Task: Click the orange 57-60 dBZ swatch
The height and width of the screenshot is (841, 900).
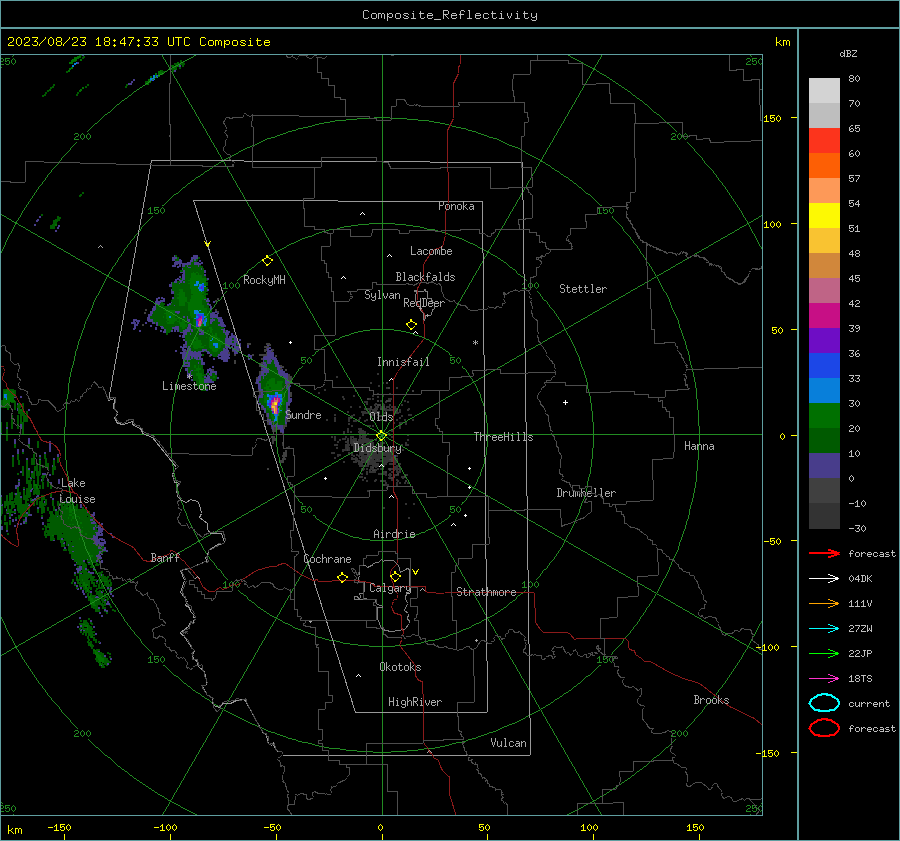Action: pos(824,166)
